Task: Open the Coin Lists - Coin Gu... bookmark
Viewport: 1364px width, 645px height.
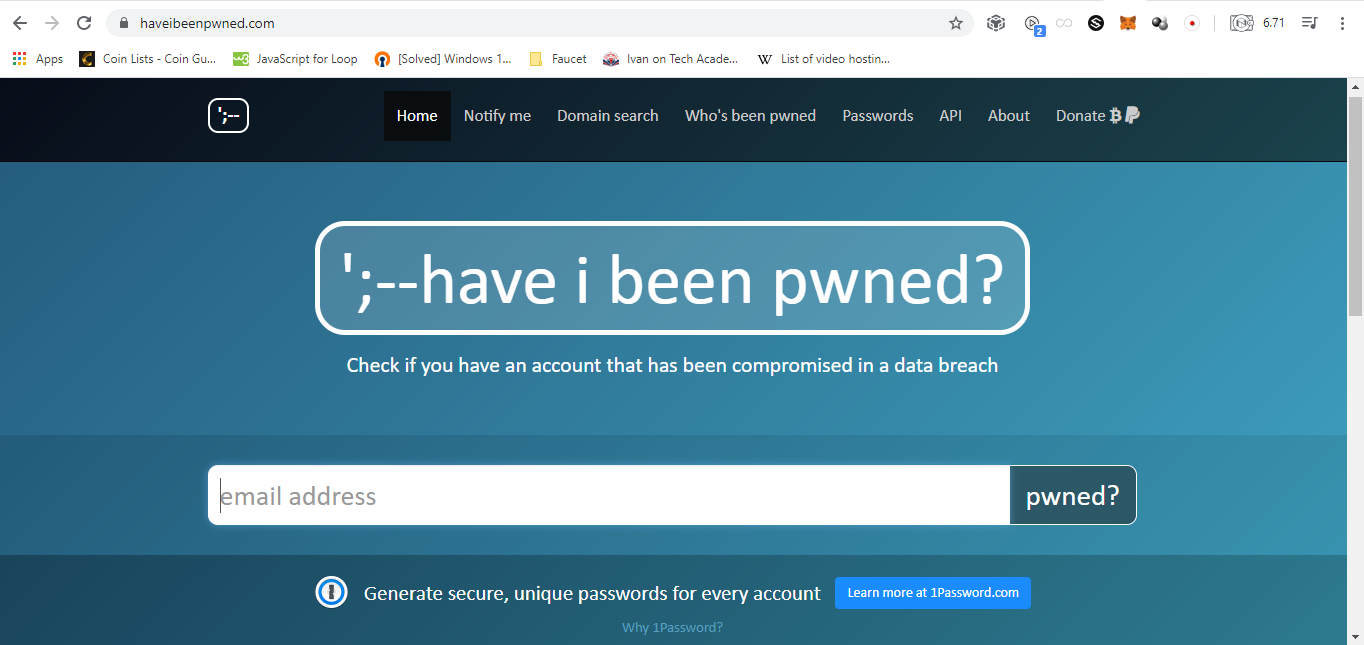Action: pos(148,59)
